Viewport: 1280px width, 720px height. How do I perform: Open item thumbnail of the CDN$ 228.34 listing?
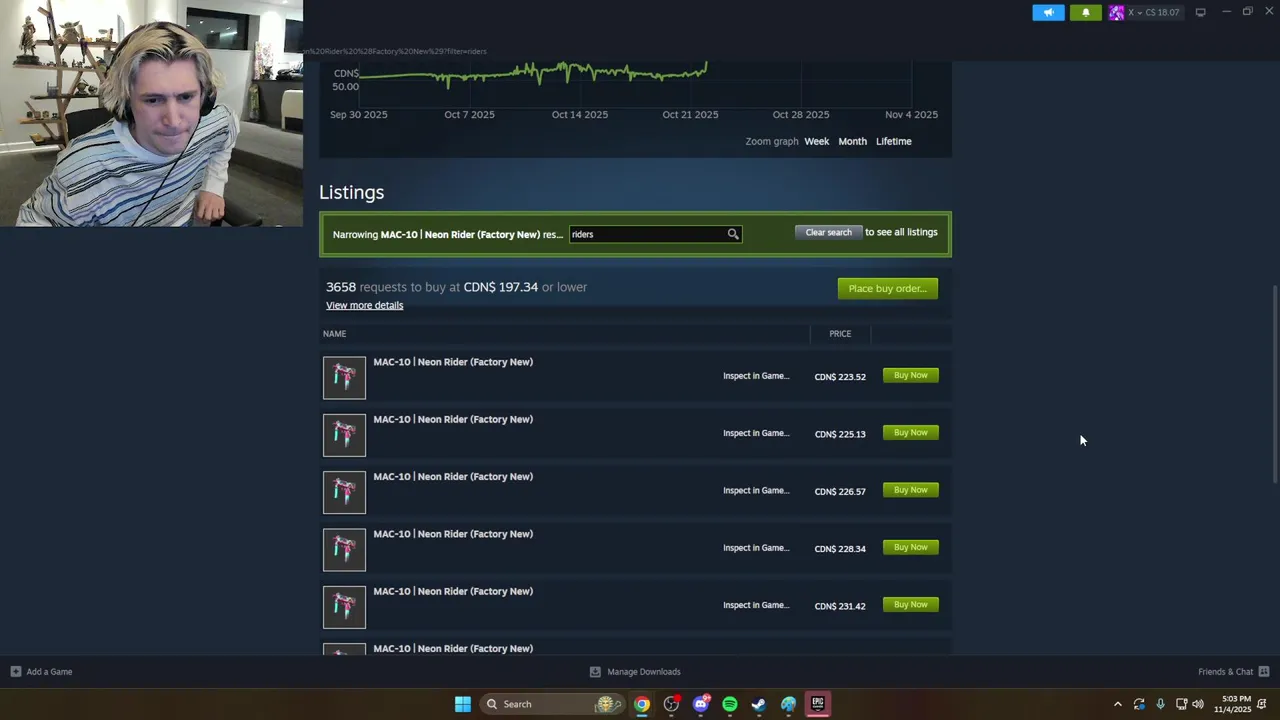tap(344, 549)
